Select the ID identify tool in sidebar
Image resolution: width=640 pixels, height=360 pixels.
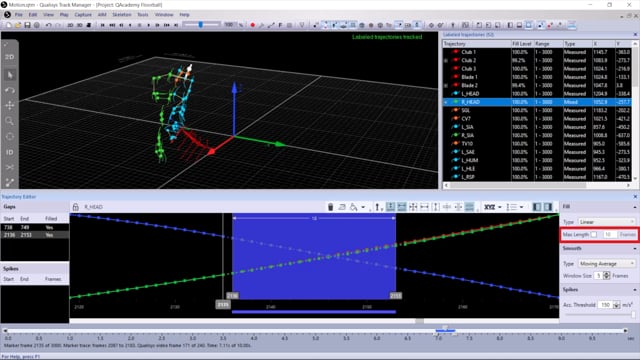(10, 152)
